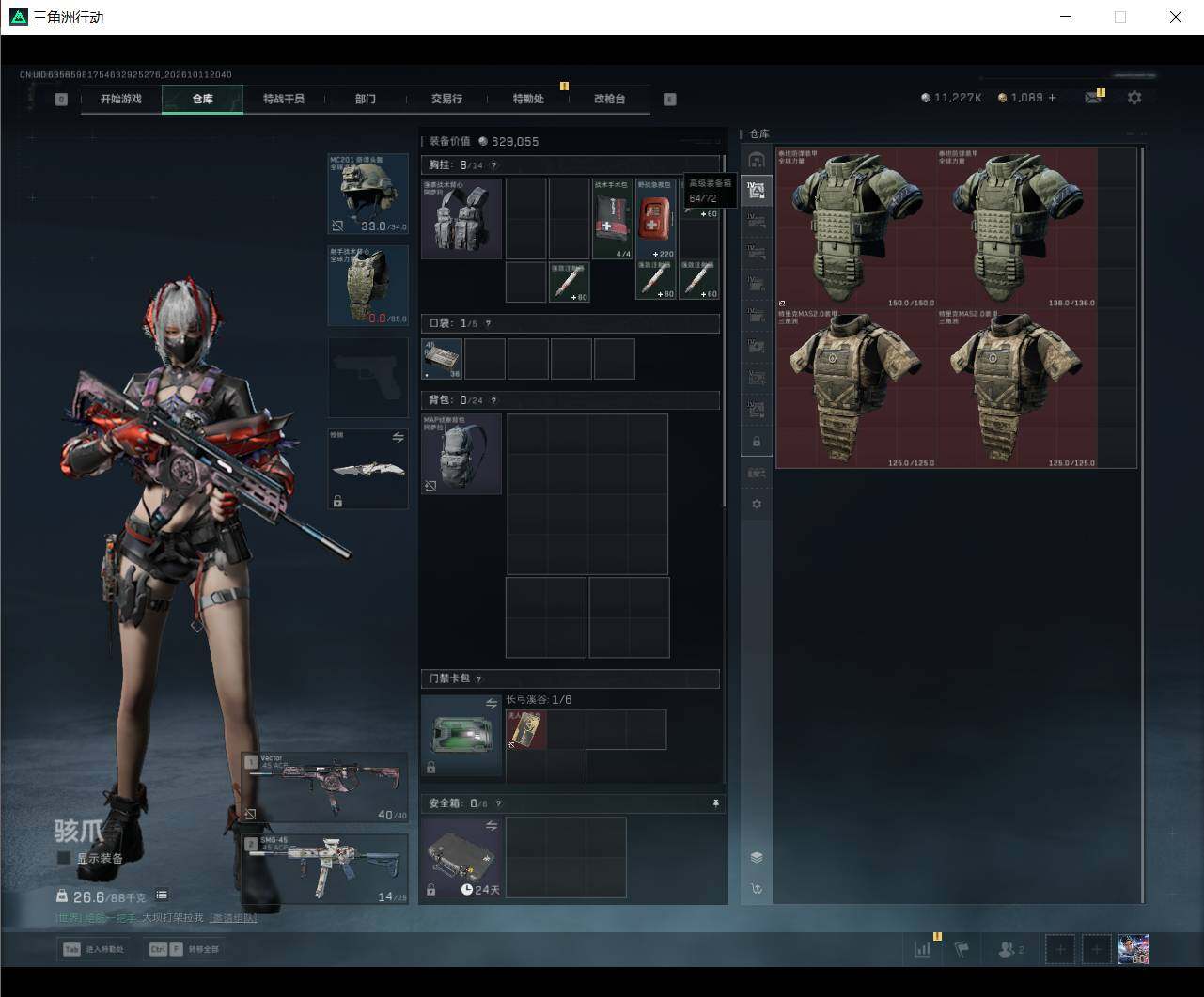Open warehouse sidebar gear settings icon
Viewport: 1204px width, 997px height.
point(757,505)
